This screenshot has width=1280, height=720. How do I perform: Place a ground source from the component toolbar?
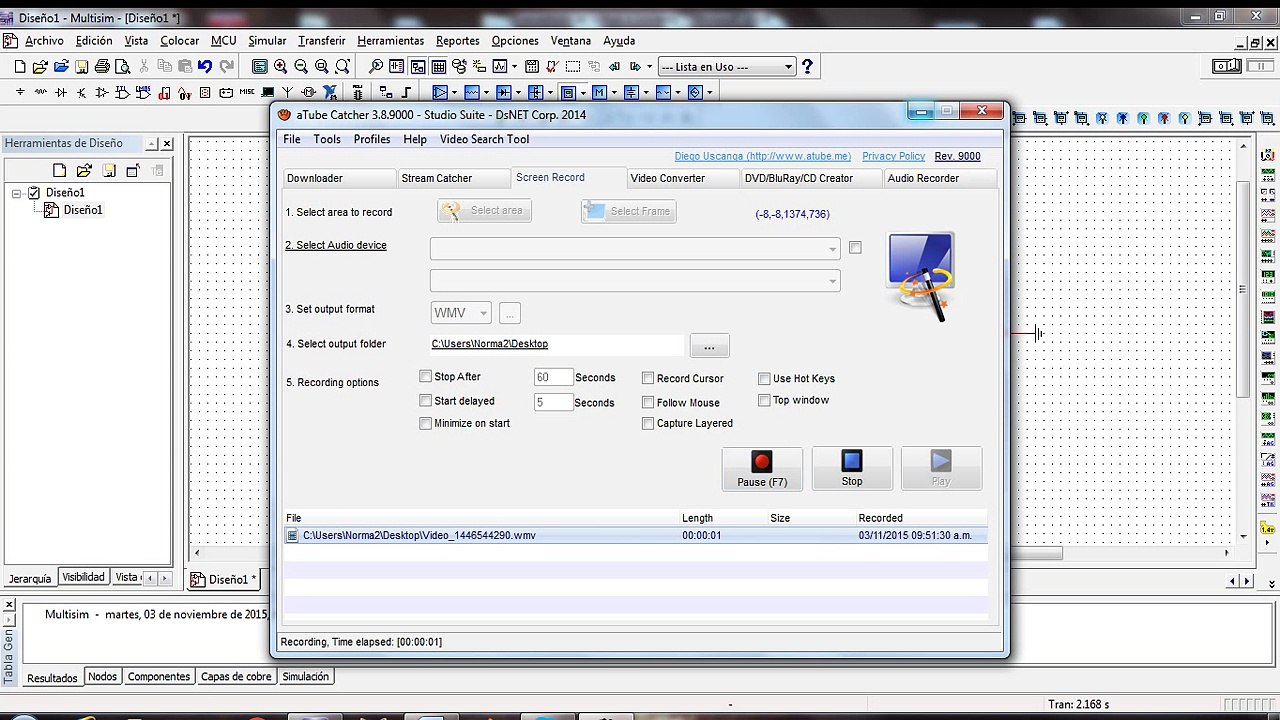tap(20, 92)
